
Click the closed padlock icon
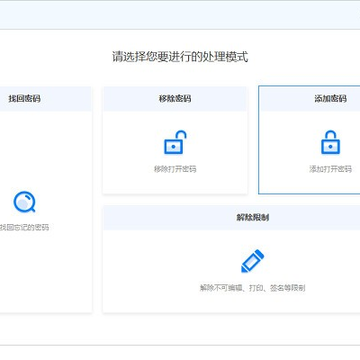point(330,142)
